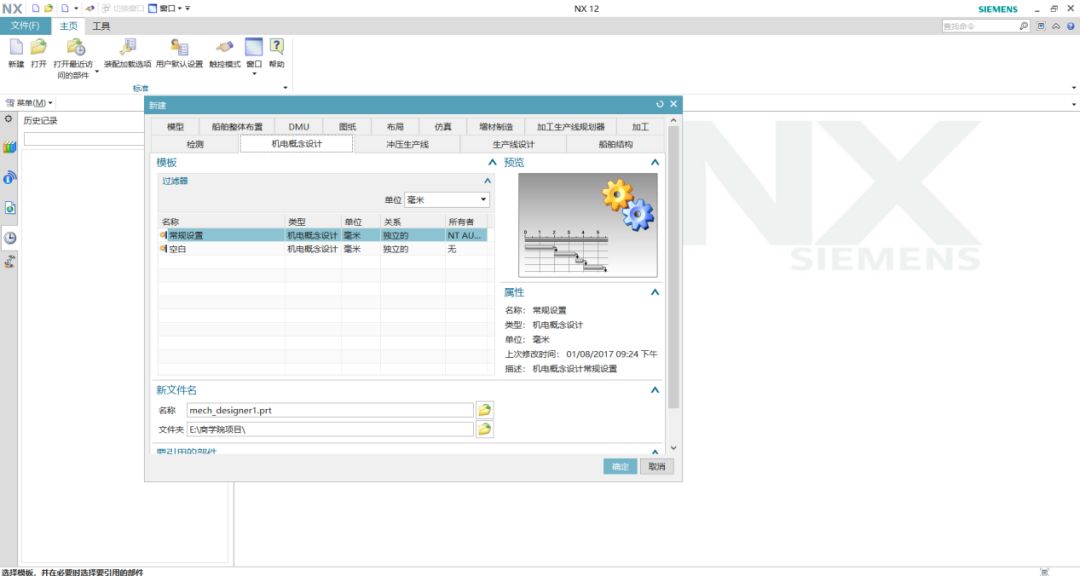The height and width of the screenshot is (576, 1080).
Task: Open the 标准 ribbon group options arrow
Action: click(x=285, y=88)
